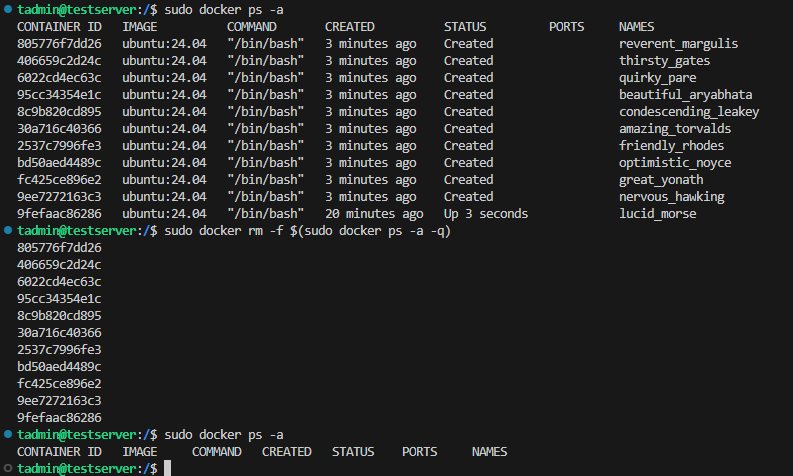Click the hollow grey marker beside the empty final prompt

pyautogui.click(x=8, y=468)
